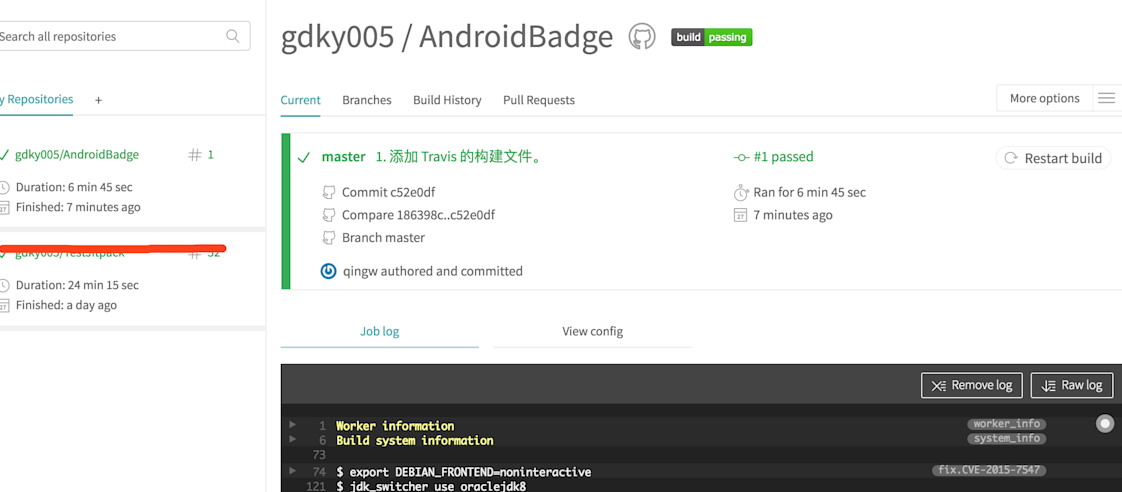
Task: Click the master branch name in build header
Action: [x=343, y=157]
